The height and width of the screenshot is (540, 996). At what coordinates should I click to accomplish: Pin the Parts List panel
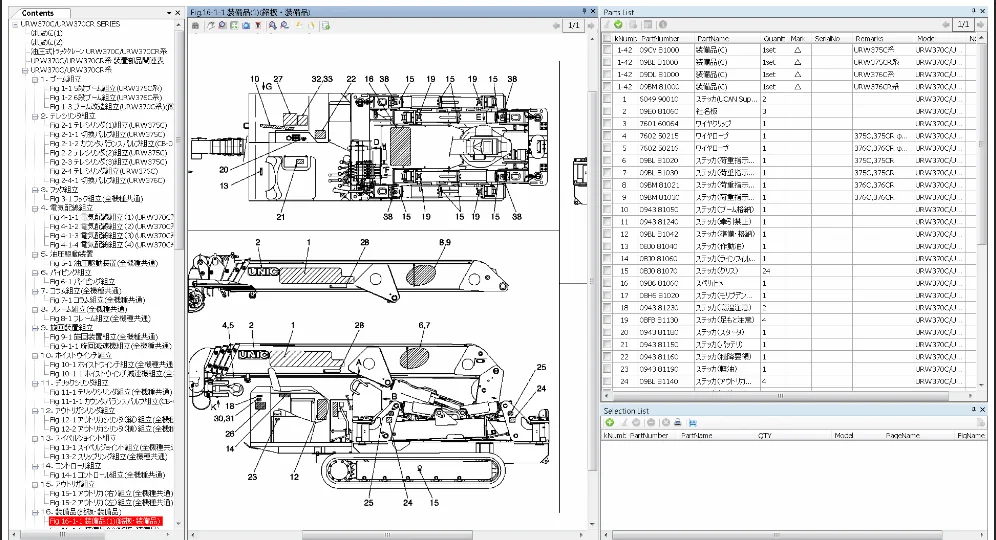[972, 10]
